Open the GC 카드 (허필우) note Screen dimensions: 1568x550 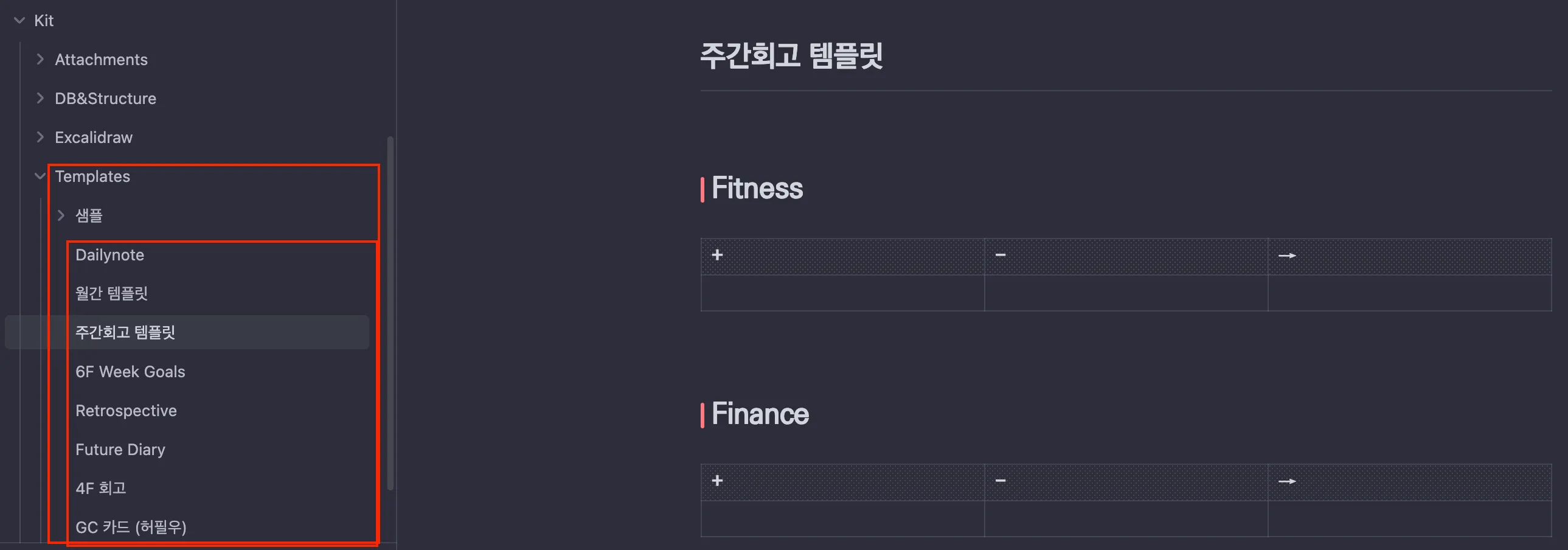coord(131,526)
